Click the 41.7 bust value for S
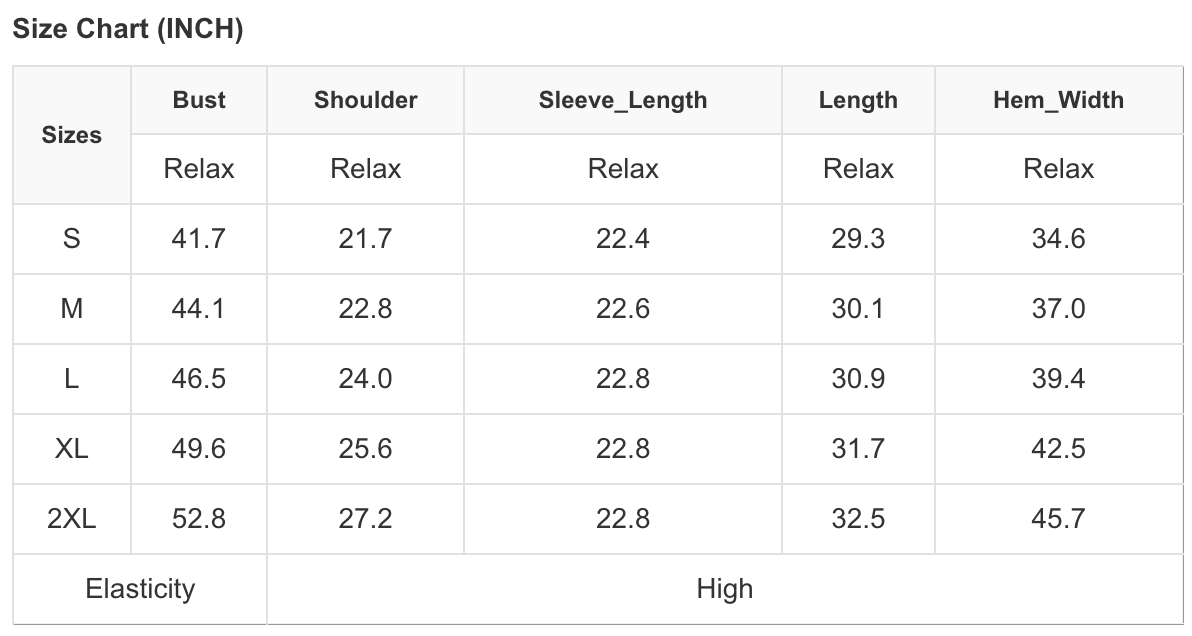 tap(199, 239)
